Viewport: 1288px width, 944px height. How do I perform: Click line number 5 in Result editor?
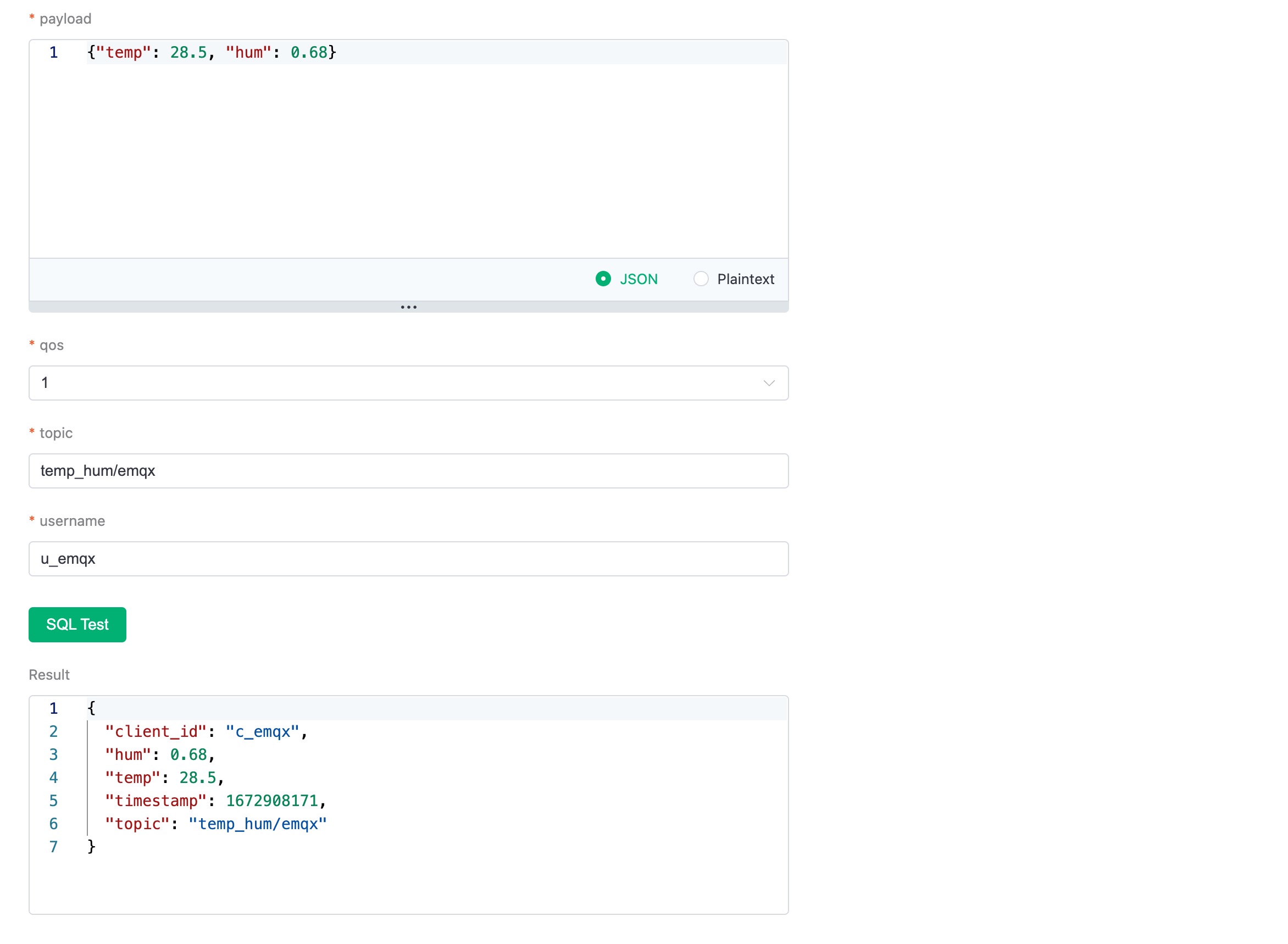tap(53, 801)
